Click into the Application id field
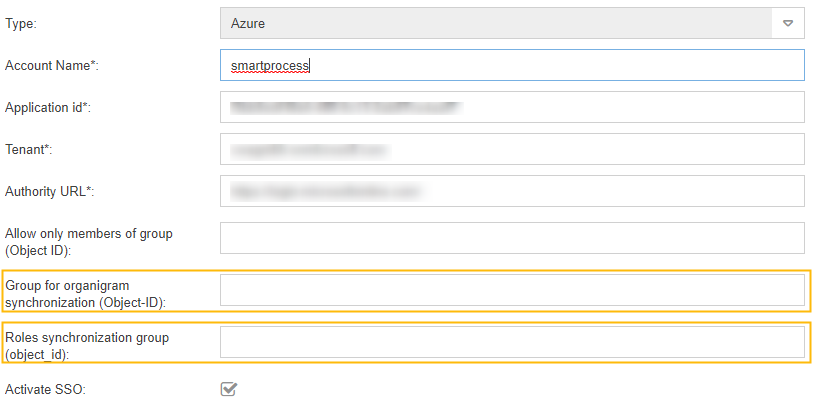This screenshot has height=407, width=814. click(512, 107)
